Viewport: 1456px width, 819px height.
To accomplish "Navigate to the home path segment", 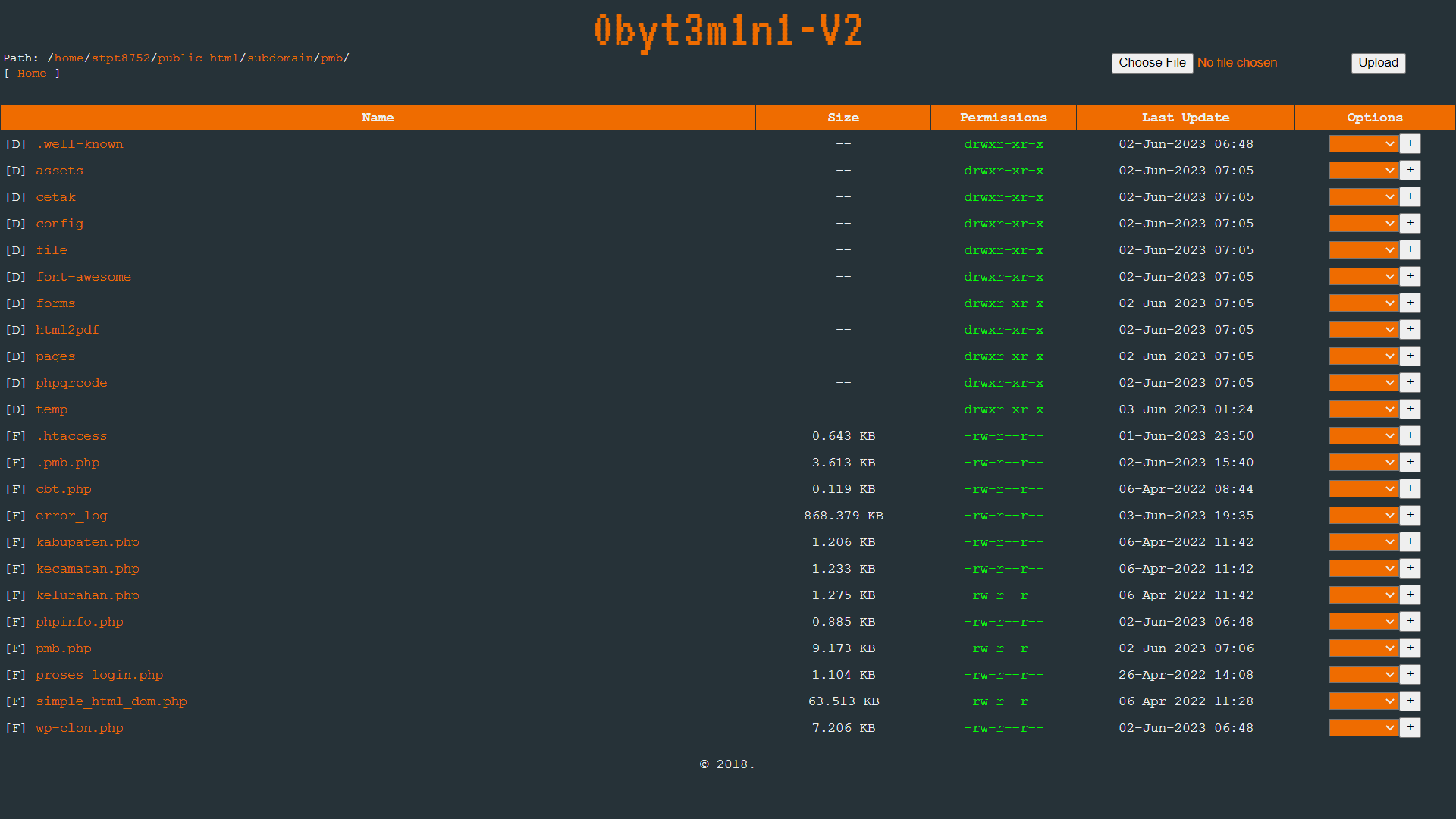I will (x=69, y=58).
